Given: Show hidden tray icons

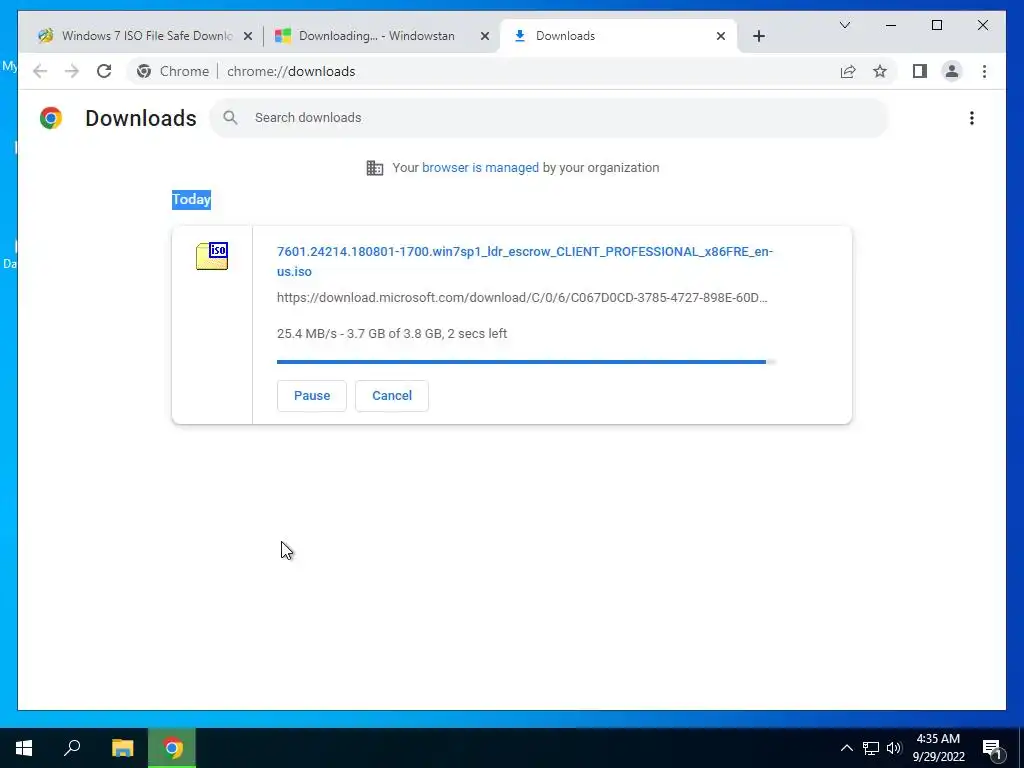Looking at the screenshot, I should tap(846, 748).
